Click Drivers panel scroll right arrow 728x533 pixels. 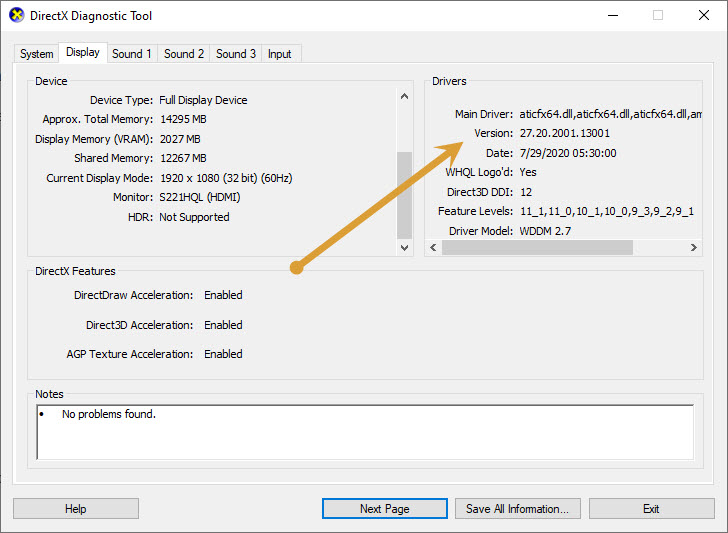pyautogui.click(x=694, y=247)
